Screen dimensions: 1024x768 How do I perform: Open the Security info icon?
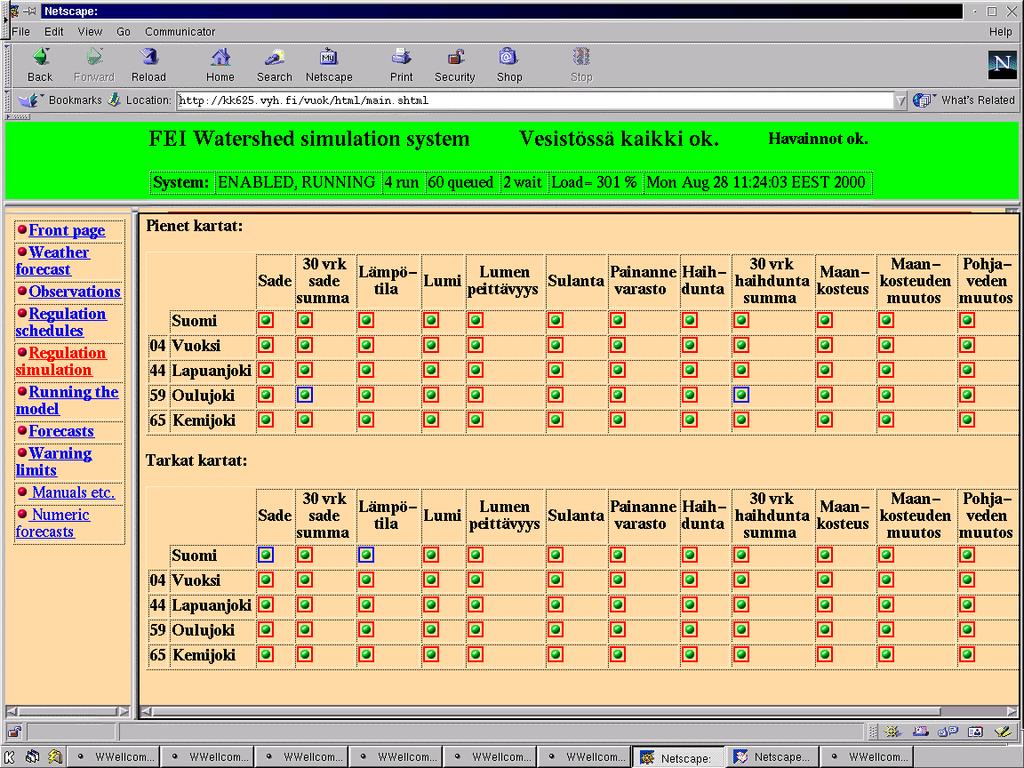[x=455, y=57]
